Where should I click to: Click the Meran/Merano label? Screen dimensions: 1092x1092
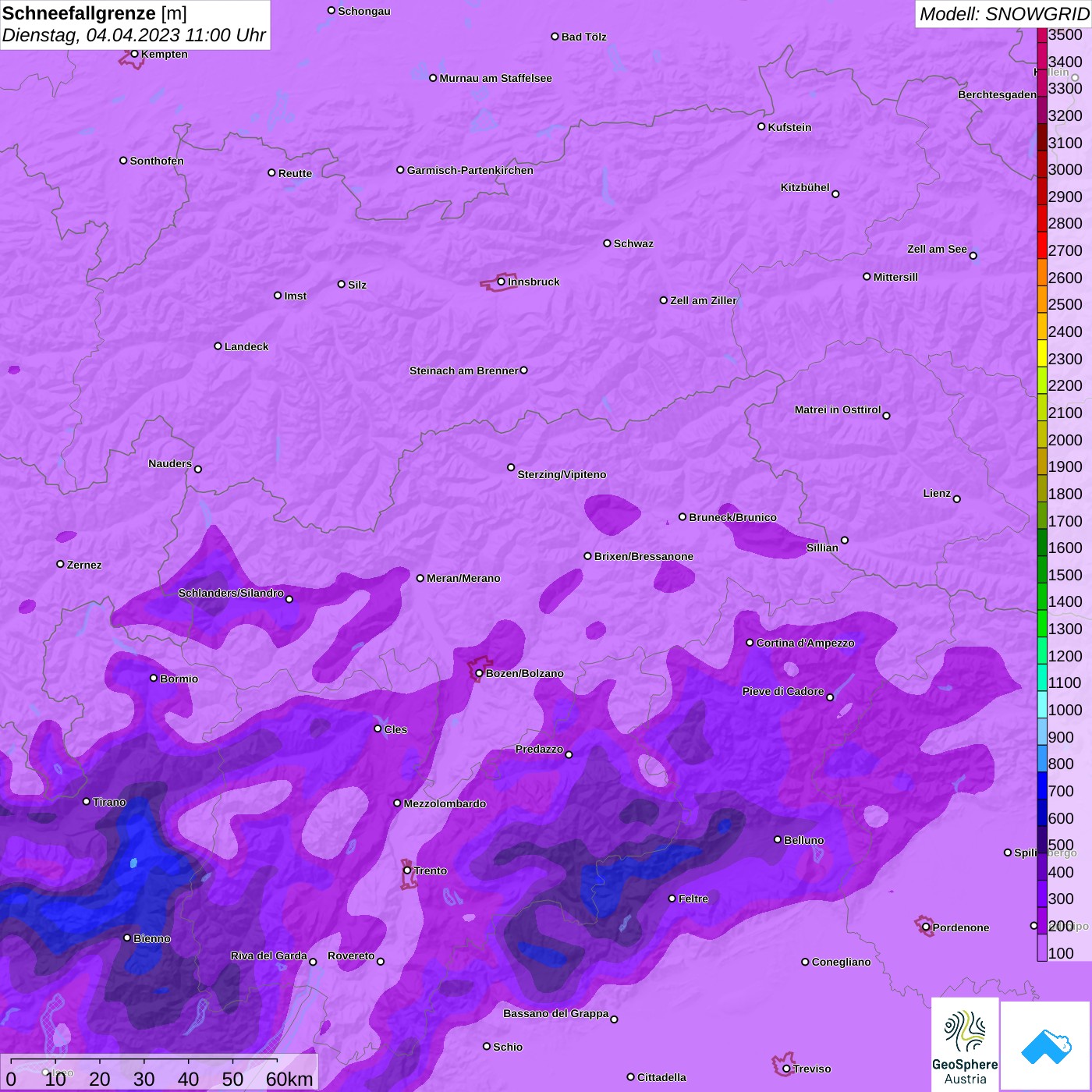click(463, 578)
